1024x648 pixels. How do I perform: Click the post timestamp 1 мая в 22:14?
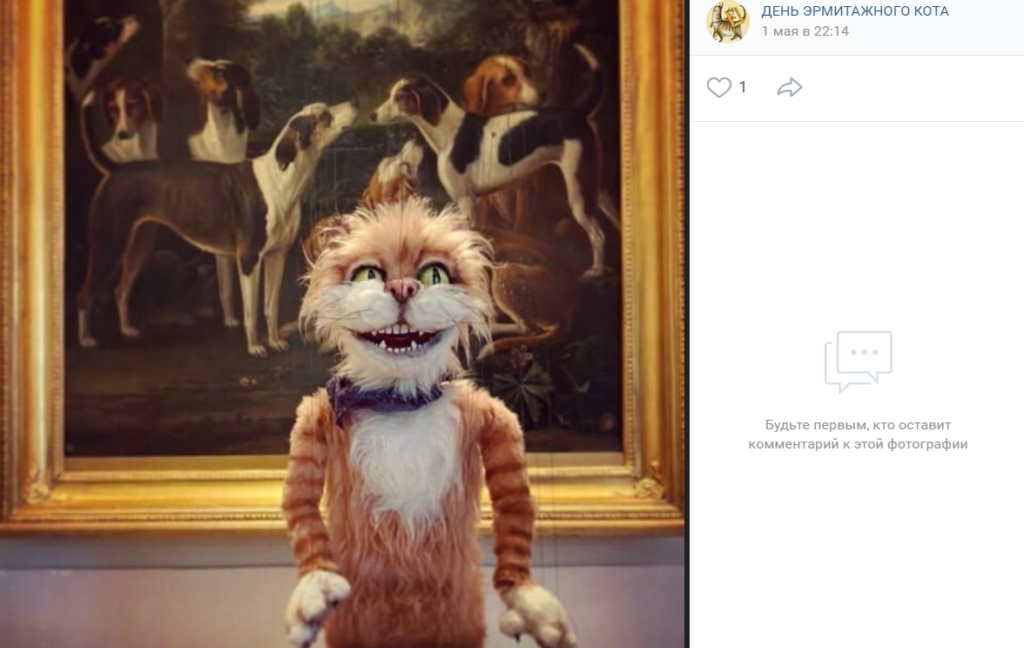point(805,31)
